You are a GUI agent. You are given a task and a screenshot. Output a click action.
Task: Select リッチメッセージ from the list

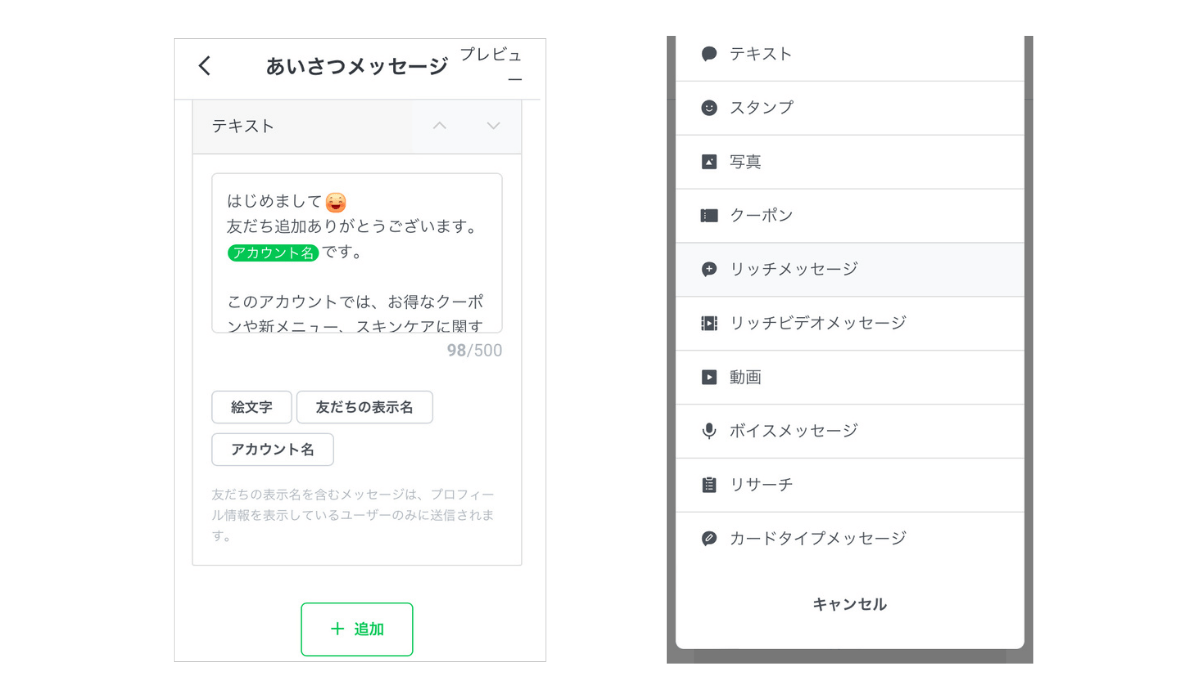pos(793,270)
